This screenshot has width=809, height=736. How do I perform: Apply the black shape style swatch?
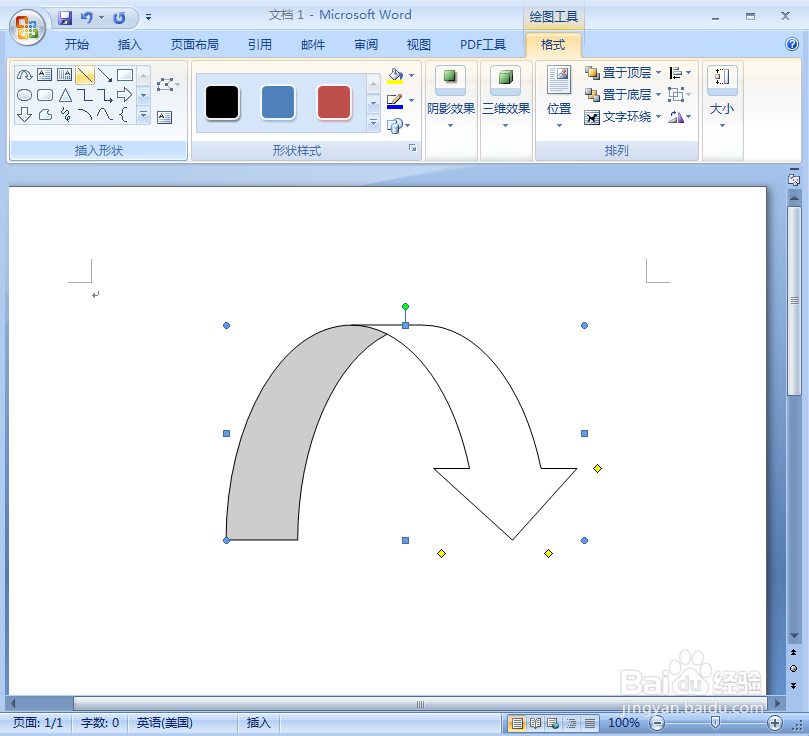(222, 103)
